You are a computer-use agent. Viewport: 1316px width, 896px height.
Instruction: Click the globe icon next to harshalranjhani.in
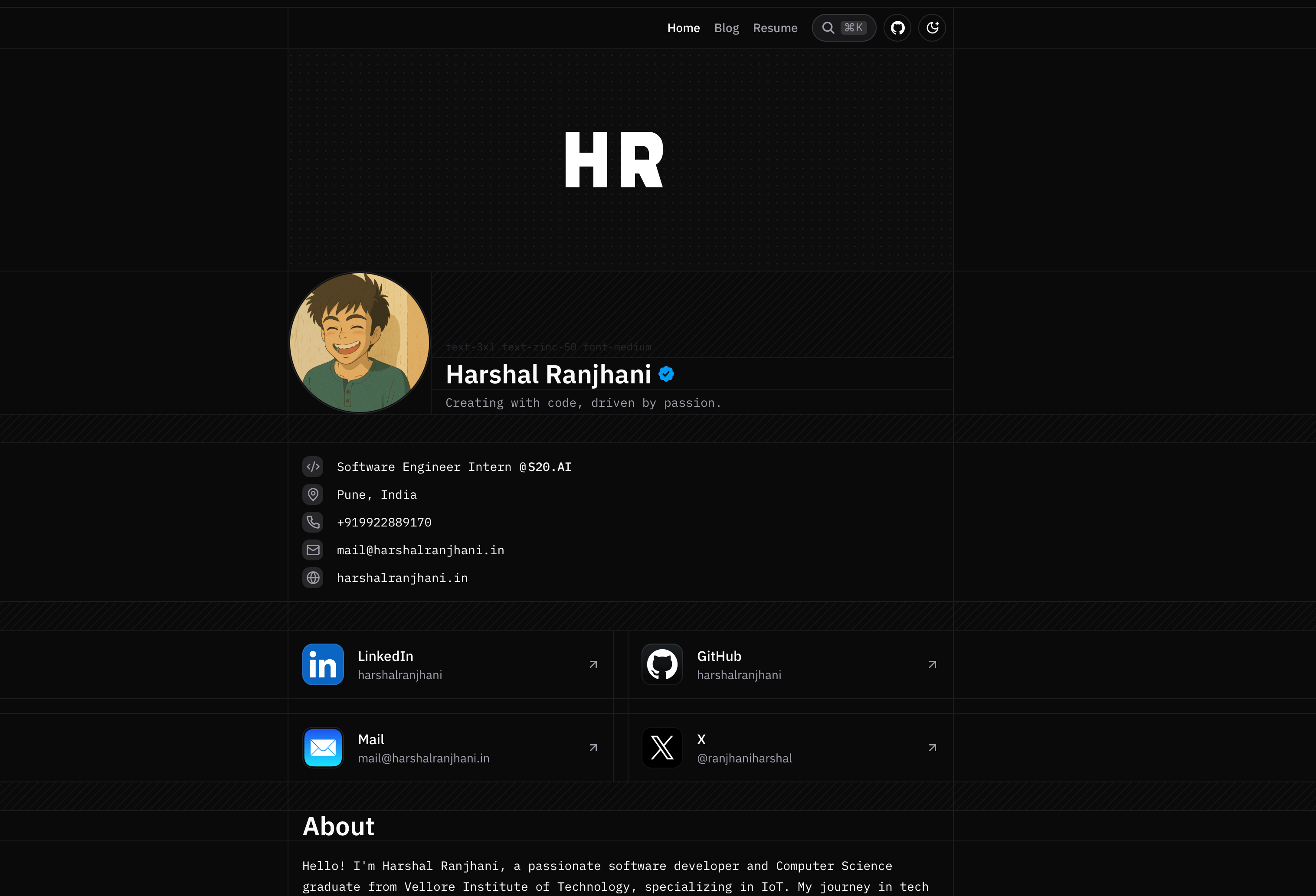313,577
